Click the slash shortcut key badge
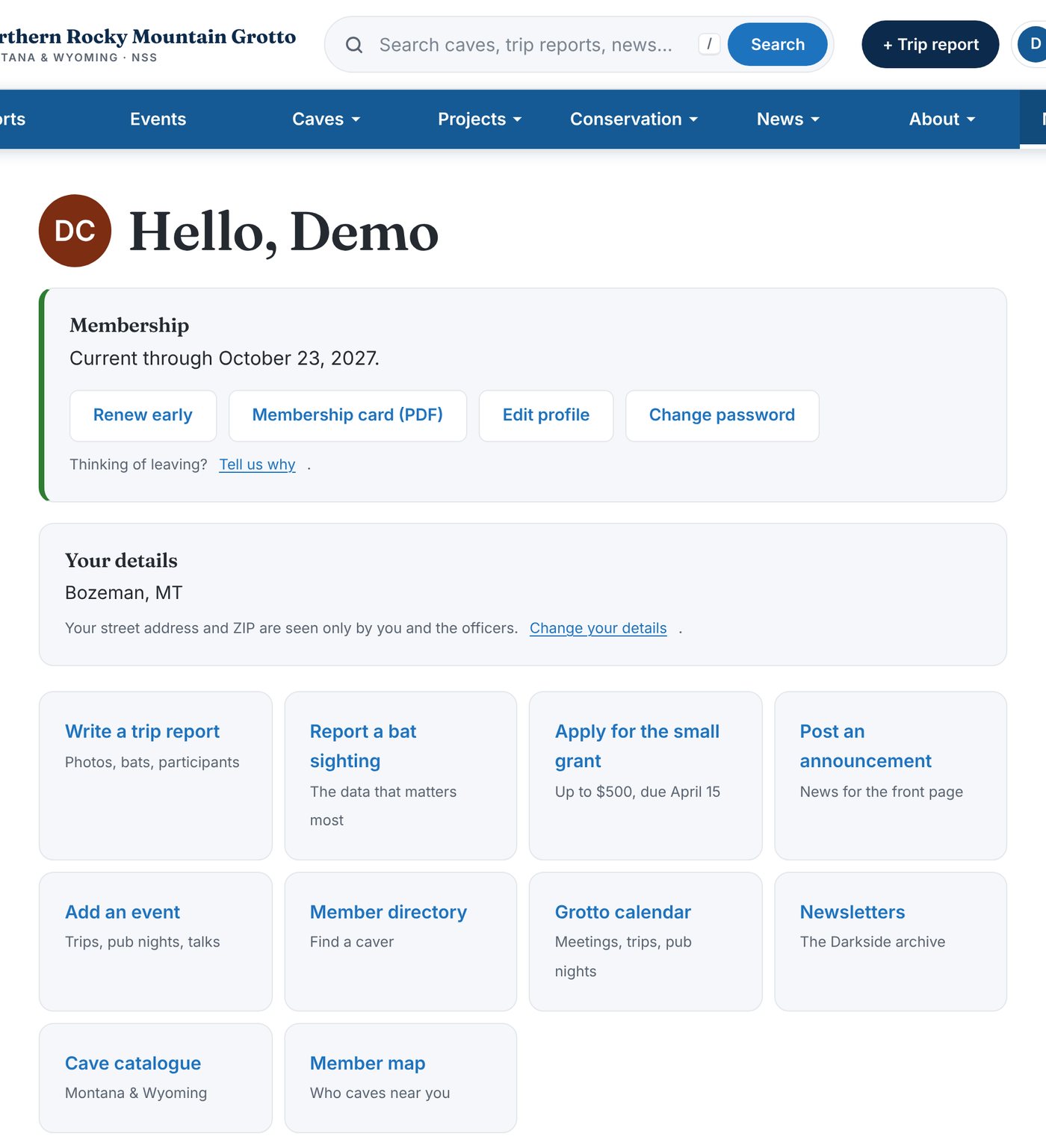This screenshot has width=1046, height=1148. [709, 44]
